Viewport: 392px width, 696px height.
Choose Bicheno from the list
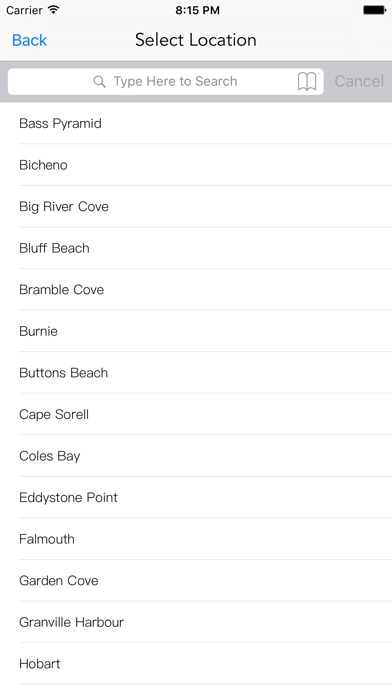[x=196, y=165]
